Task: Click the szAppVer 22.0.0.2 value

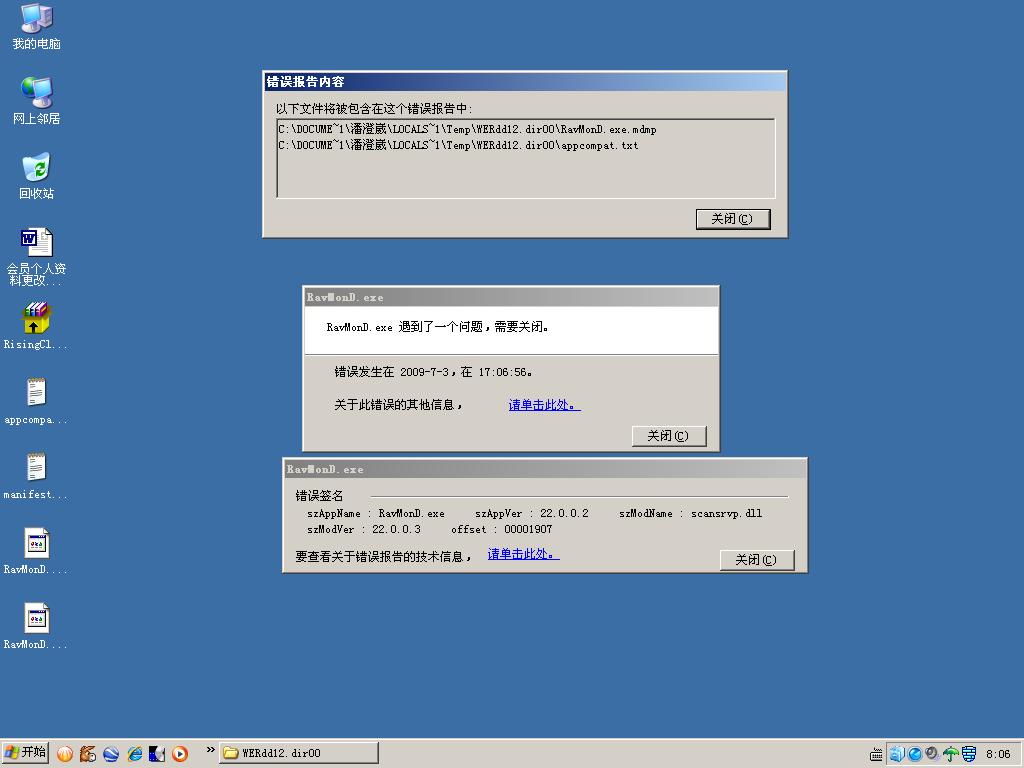Action: click(x=564, y=513)
